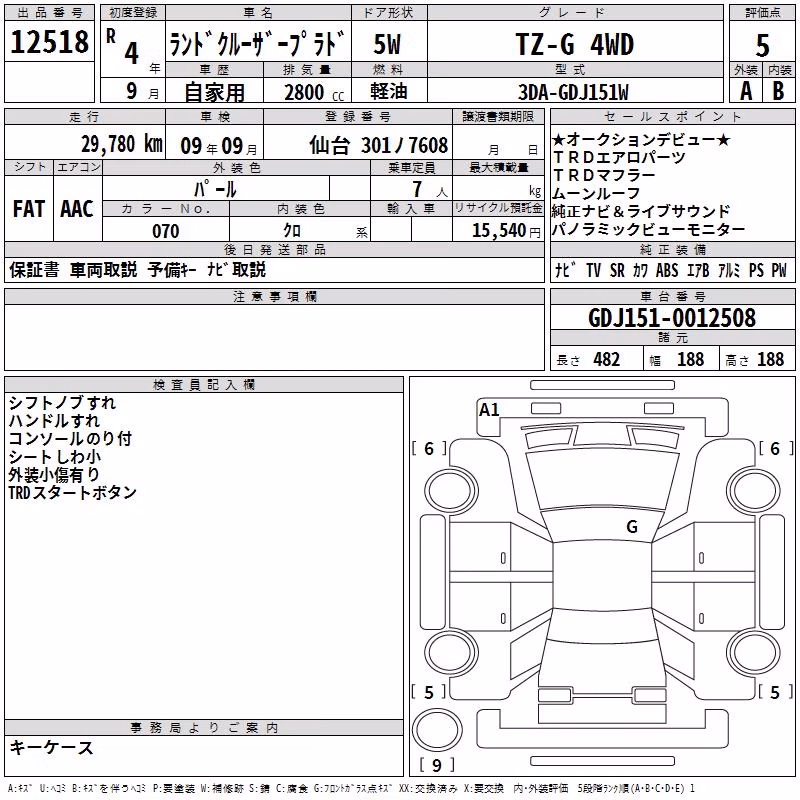The width and height of the screenshot is (800, 800).
Task: Click the shift type FAT
Action: click(29, 209)
